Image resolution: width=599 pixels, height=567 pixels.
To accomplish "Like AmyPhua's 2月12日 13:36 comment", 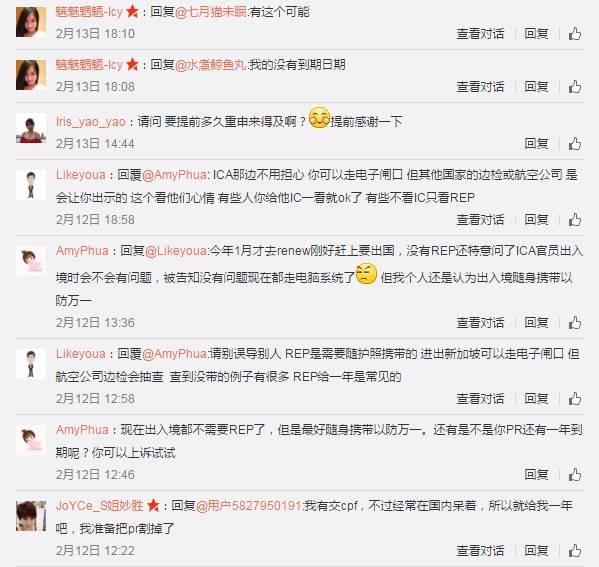I will pos(575,322).
